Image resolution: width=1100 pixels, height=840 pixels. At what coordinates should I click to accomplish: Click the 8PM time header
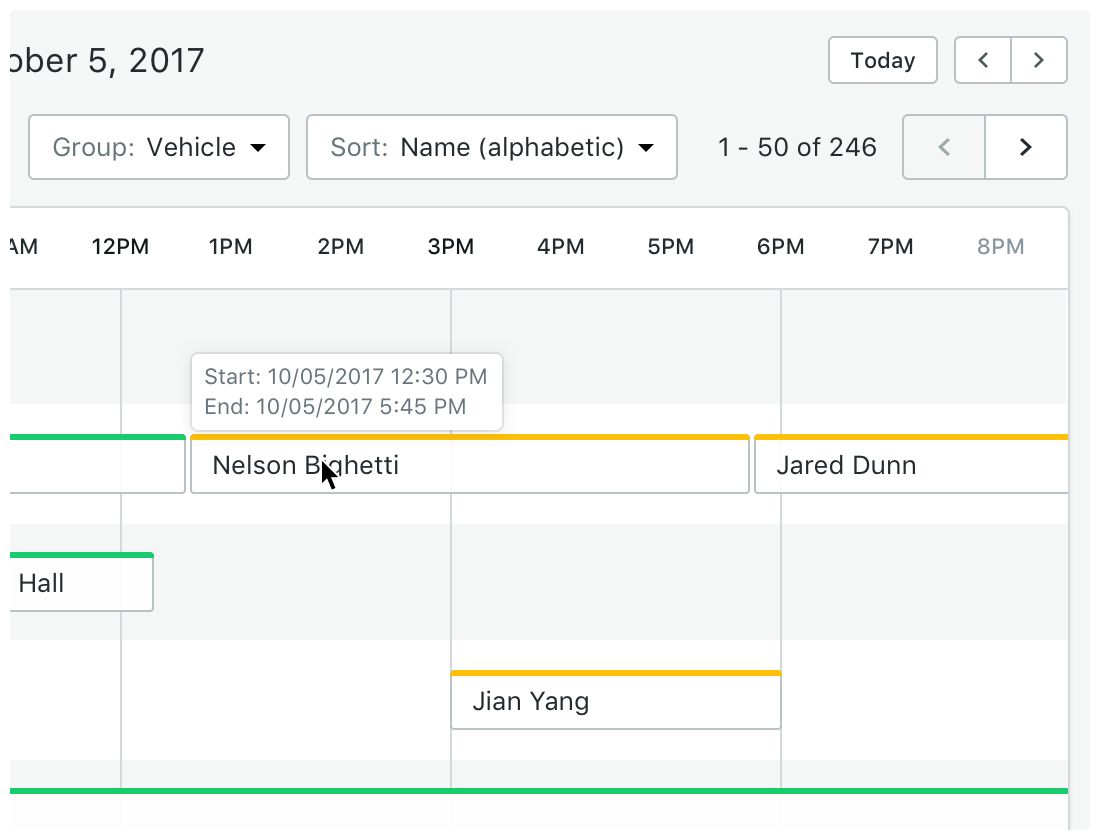(1000, 246)
